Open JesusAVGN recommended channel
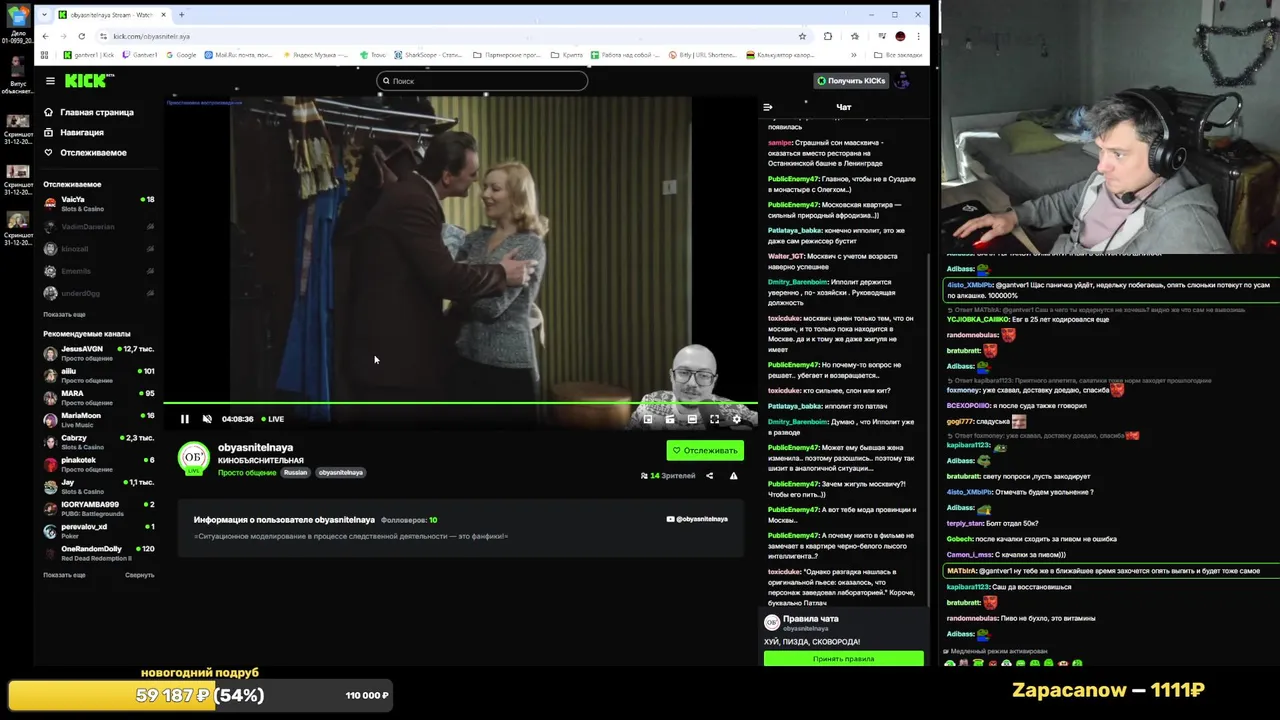The image size is (1280, 720). pyautogui.click(x=99, y=353)
